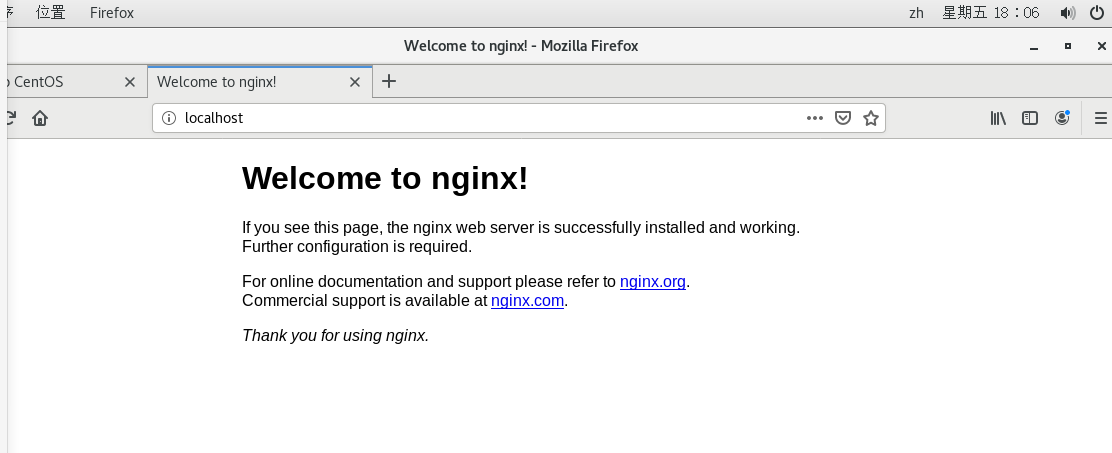Close the Firefox window
1112x453 pixels.
click(1101, 46)
